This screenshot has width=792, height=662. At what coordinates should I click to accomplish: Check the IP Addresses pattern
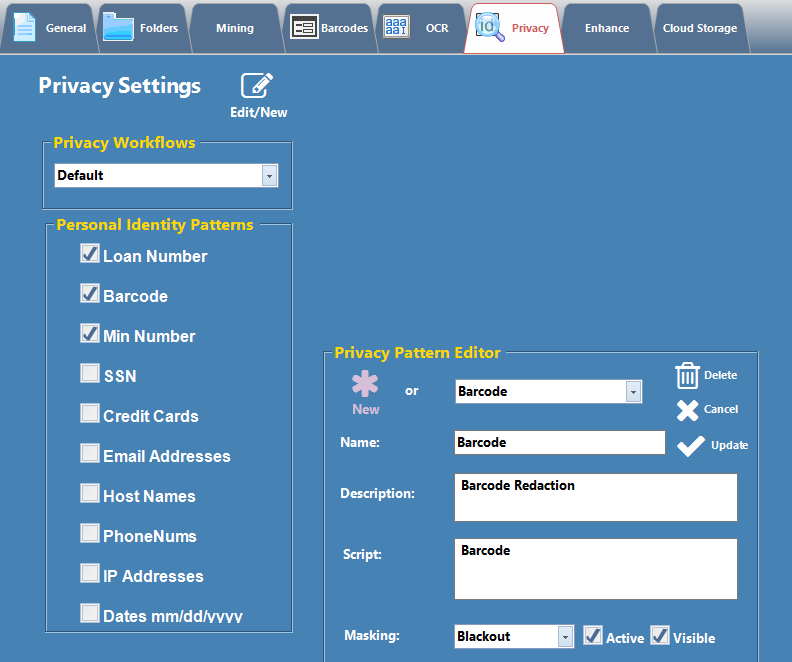[90, 573]
